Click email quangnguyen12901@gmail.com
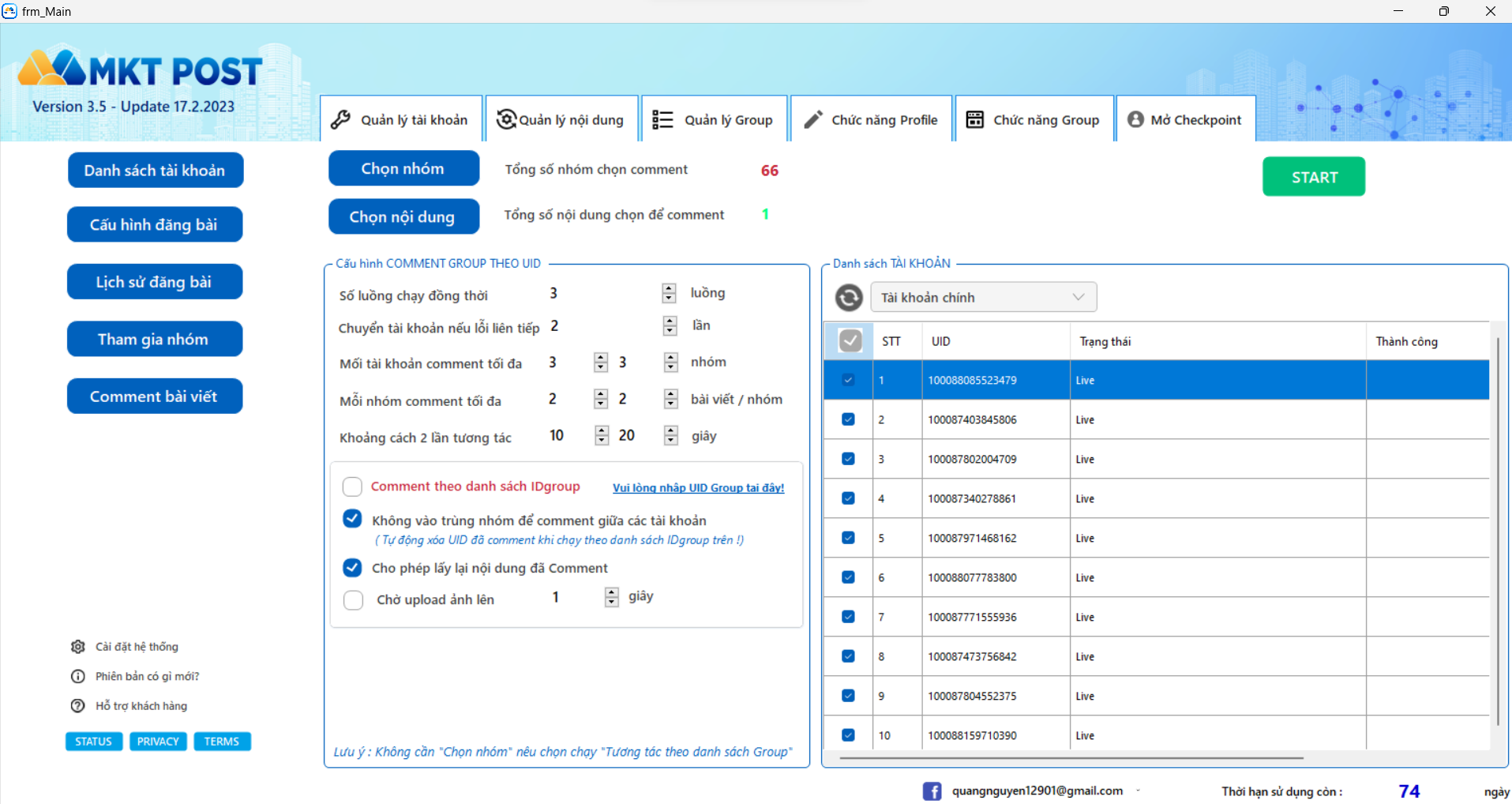 point(1037,791)
